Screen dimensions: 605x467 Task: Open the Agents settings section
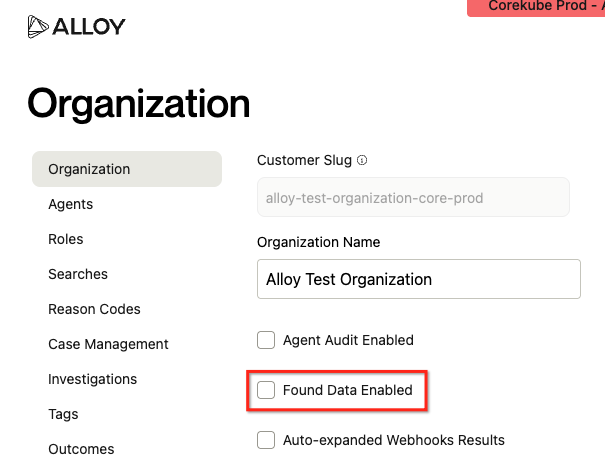click(70, 204)
